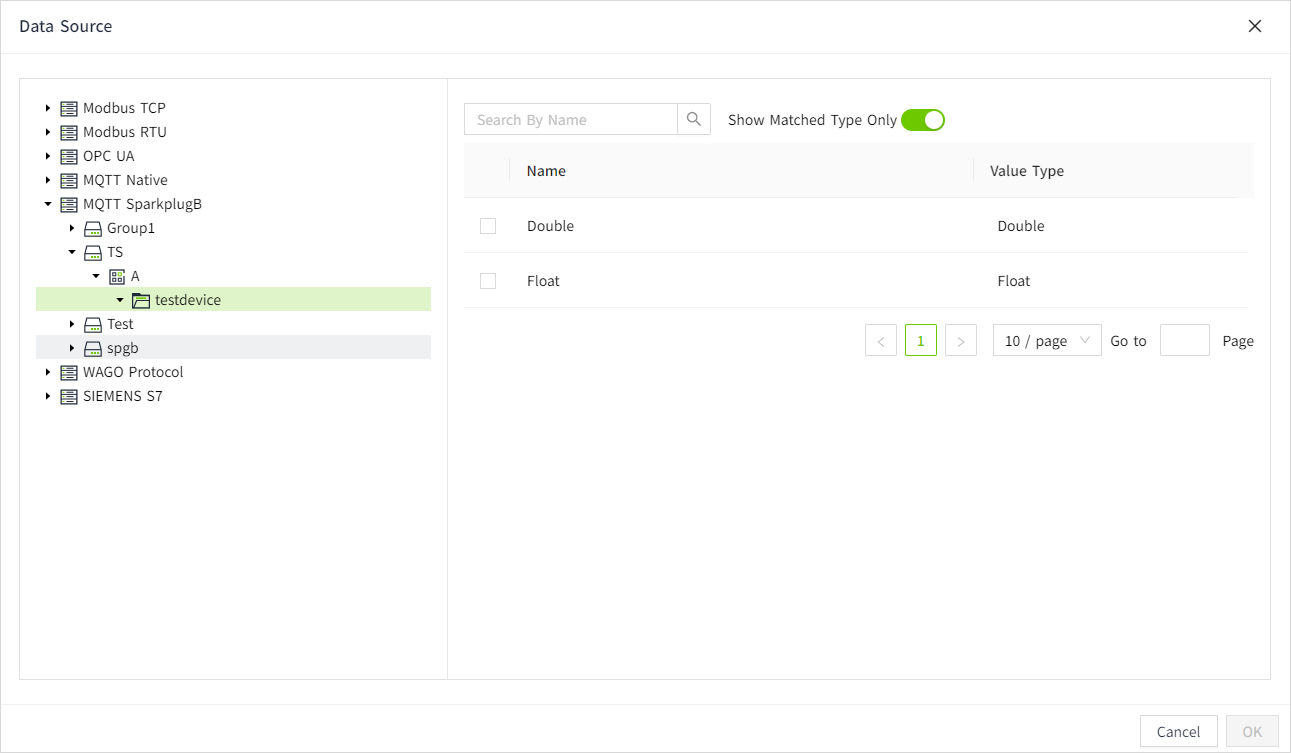This screenshot has width=1291, height=753.
Task: Click the Cancel button
Action: 1178,731
